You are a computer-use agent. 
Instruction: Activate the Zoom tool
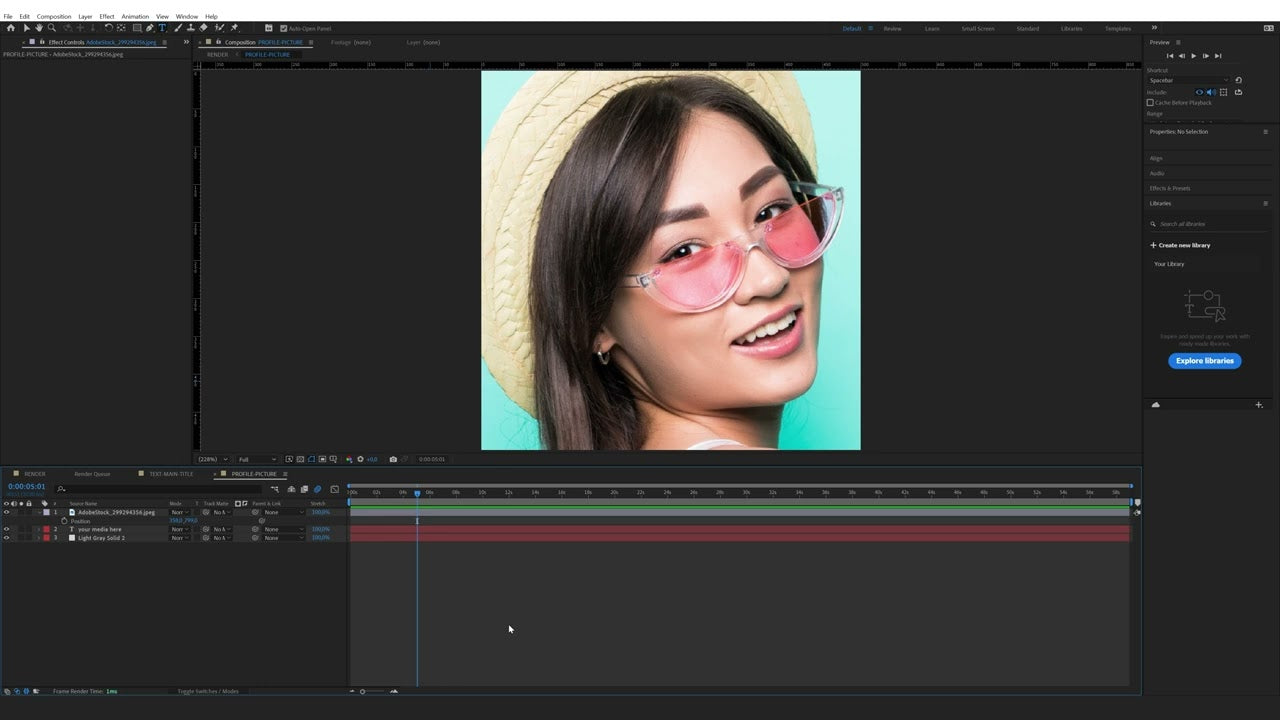pyautogui.click(x=52, y=28)
